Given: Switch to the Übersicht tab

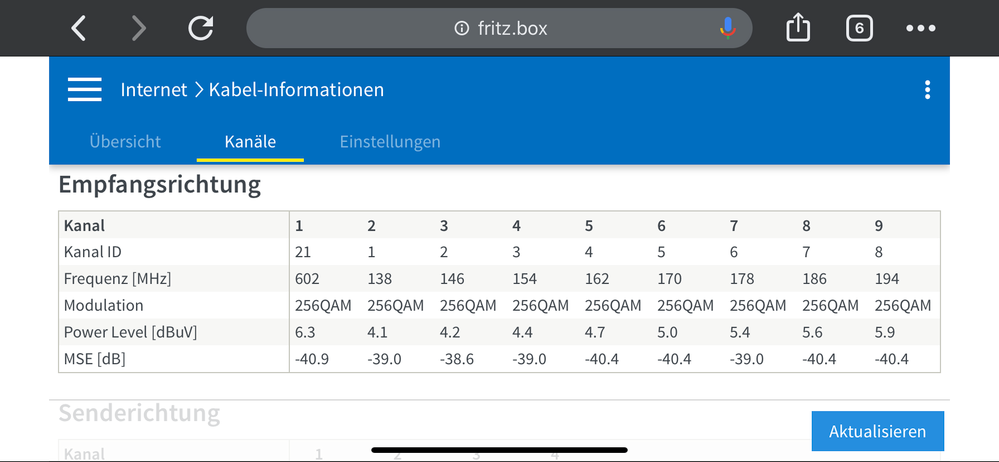Looking at the screenshot, I should point(125,142).
